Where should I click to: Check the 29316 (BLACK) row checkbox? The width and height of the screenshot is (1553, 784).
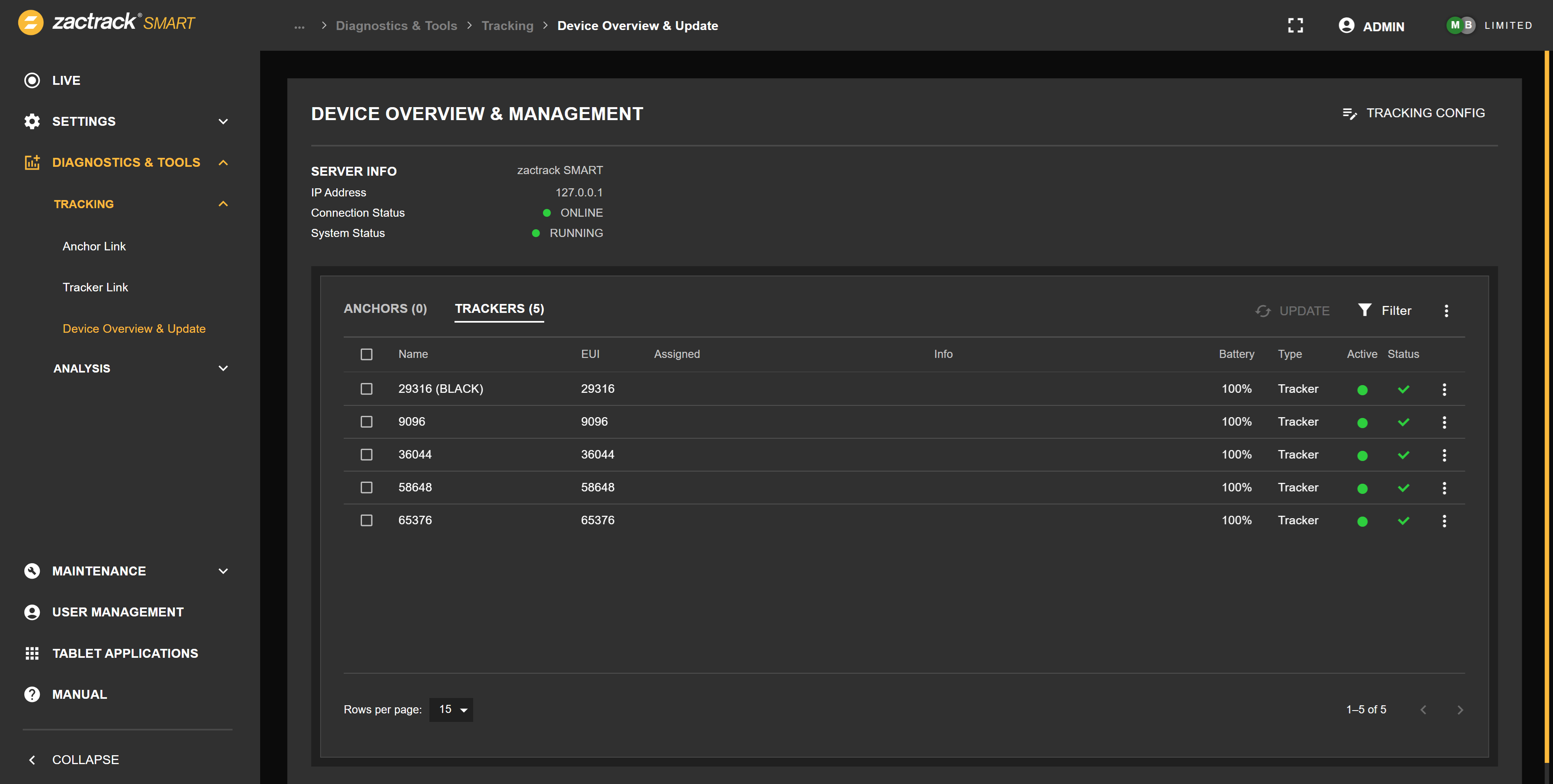tap(366, 389)
